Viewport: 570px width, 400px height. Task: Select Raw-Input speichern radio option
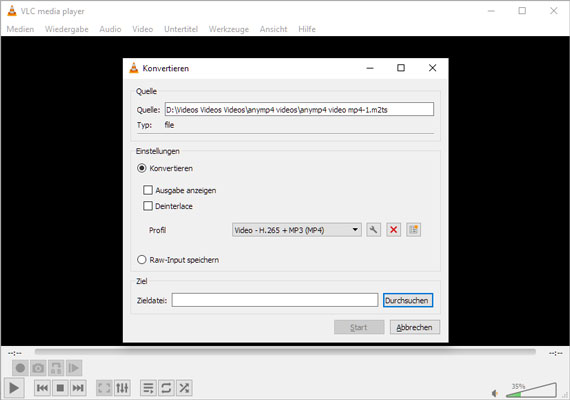pyautogui.click(x=141, y=260)
